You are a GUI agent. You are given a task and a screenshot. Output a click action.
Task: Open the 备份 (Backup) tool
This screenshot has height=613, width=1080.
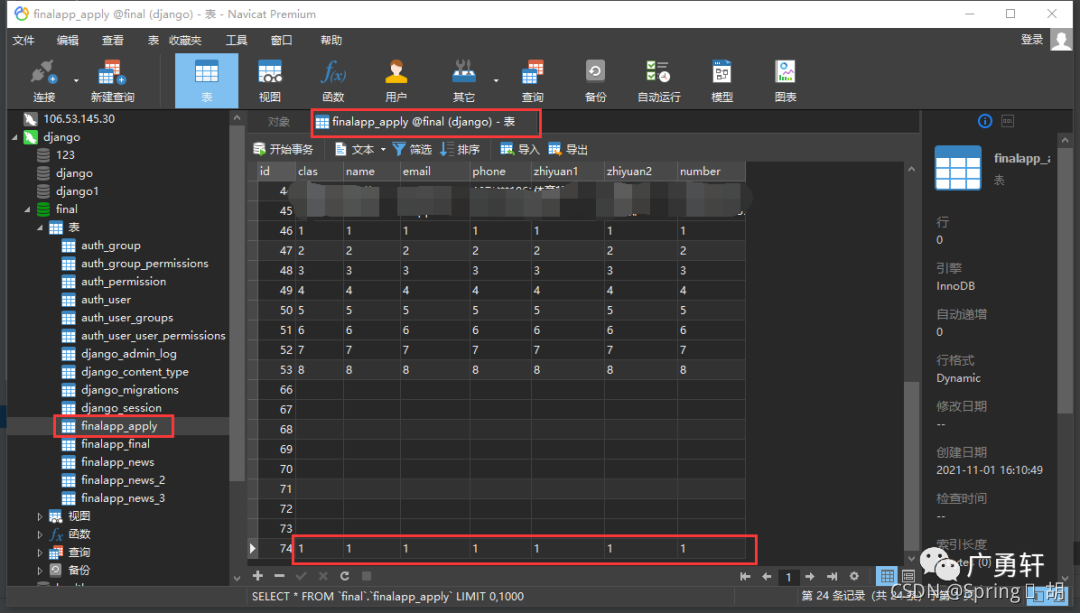[595, 80]
